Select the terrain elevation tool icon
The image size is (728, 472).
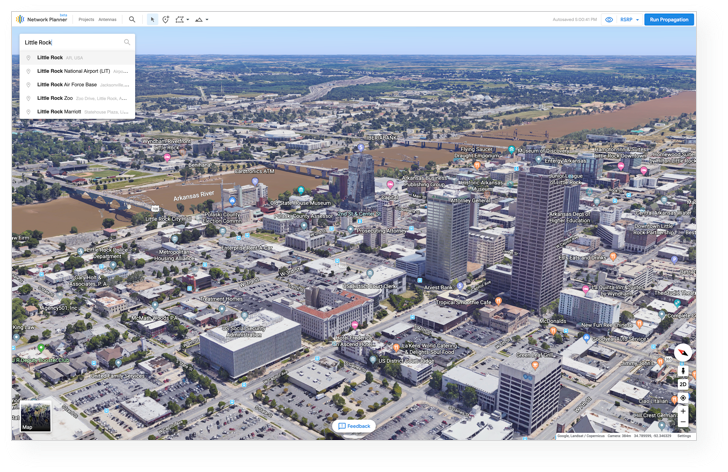(199, 19)
